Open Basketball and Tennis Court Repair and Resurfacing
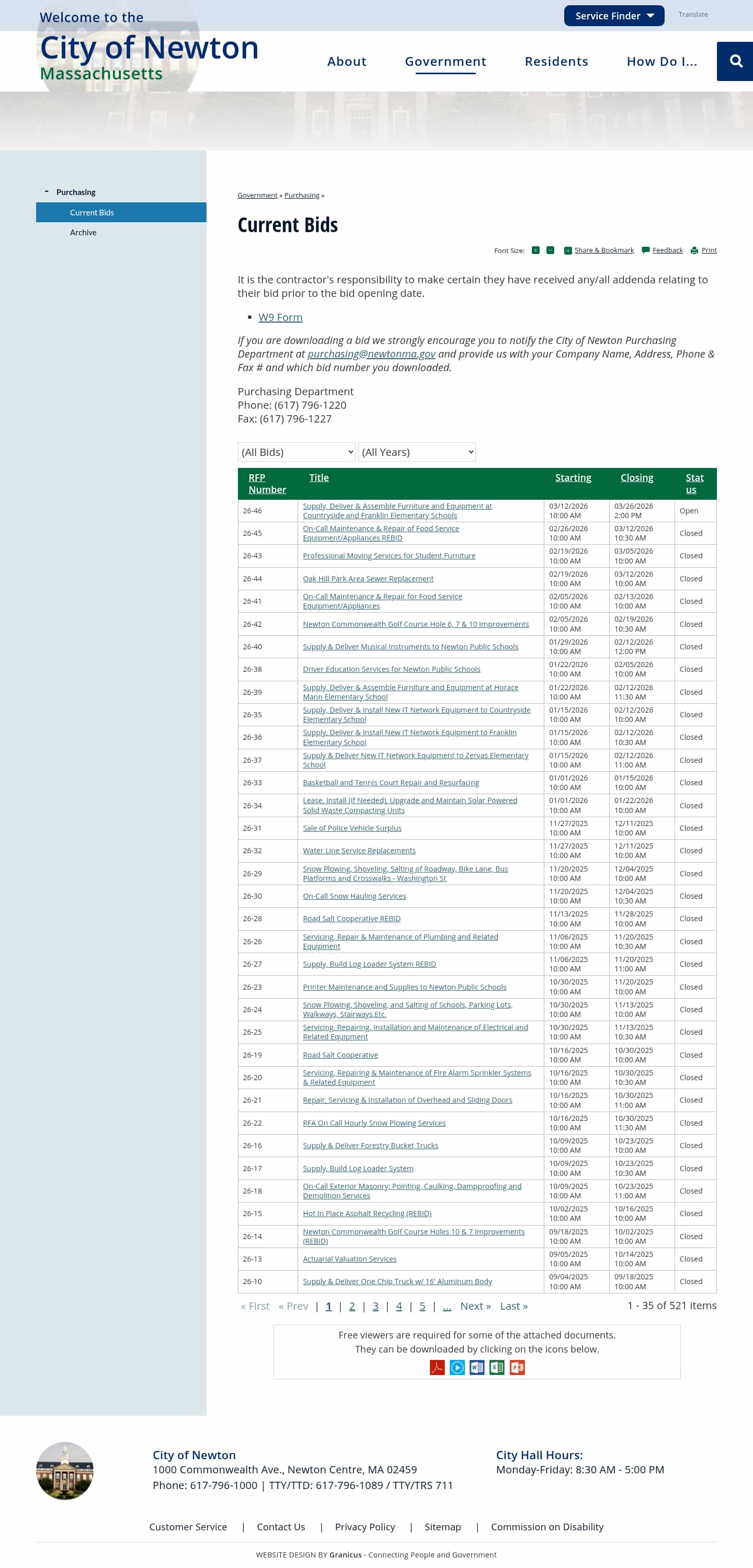753x1568 pixels. pos(391,783)
